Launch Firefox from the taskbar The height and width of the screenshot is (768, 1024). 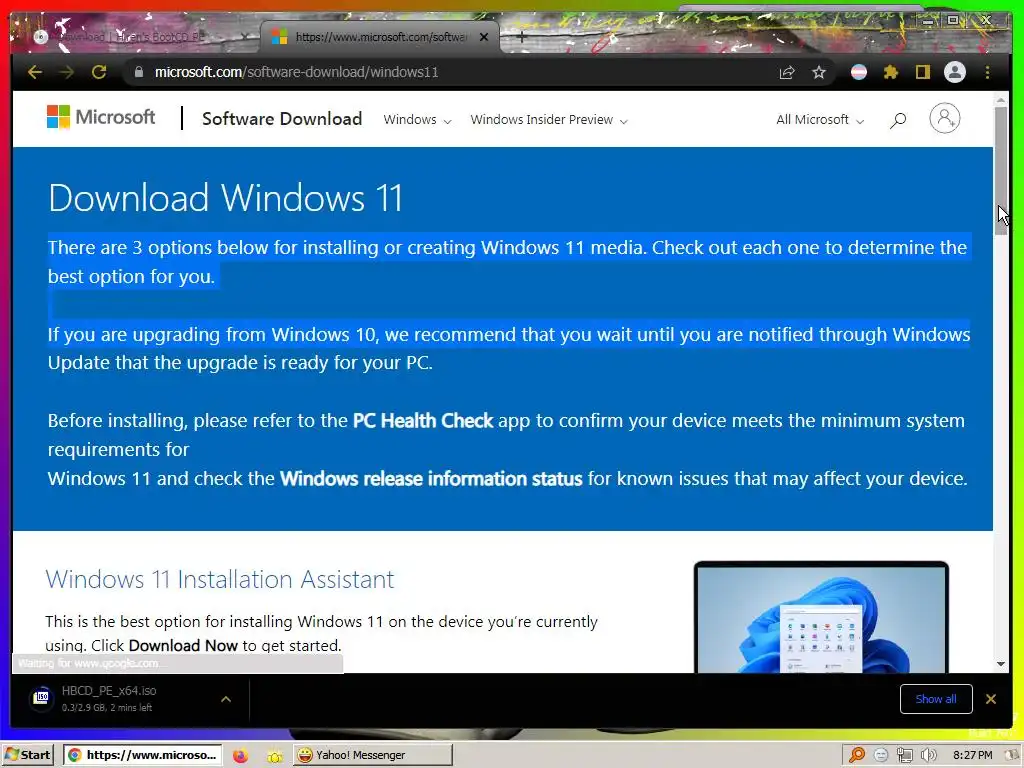[x=240, y=756]
